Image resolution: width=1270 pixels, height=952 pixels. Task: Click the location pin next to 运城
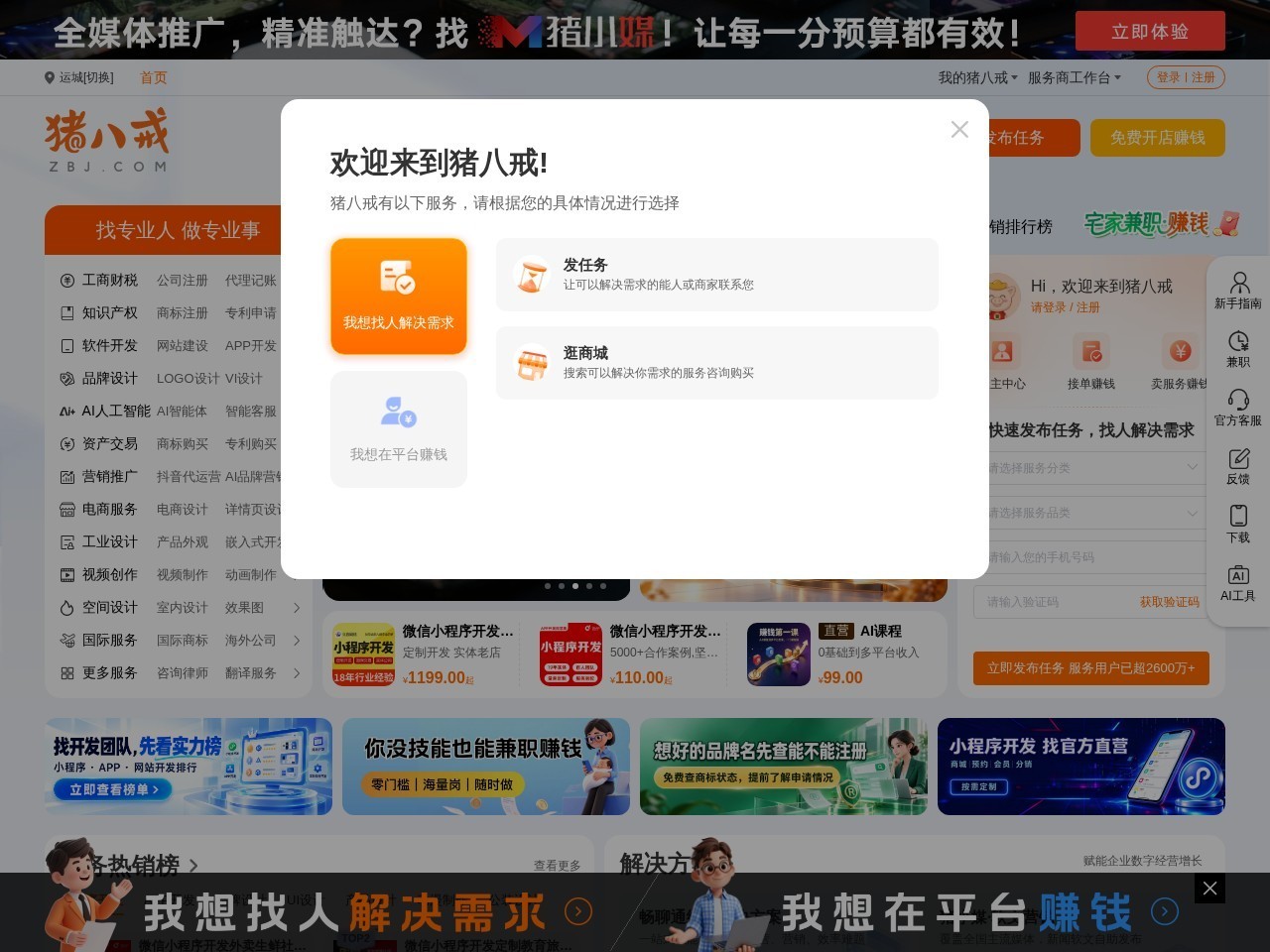[x=50, y=77]
